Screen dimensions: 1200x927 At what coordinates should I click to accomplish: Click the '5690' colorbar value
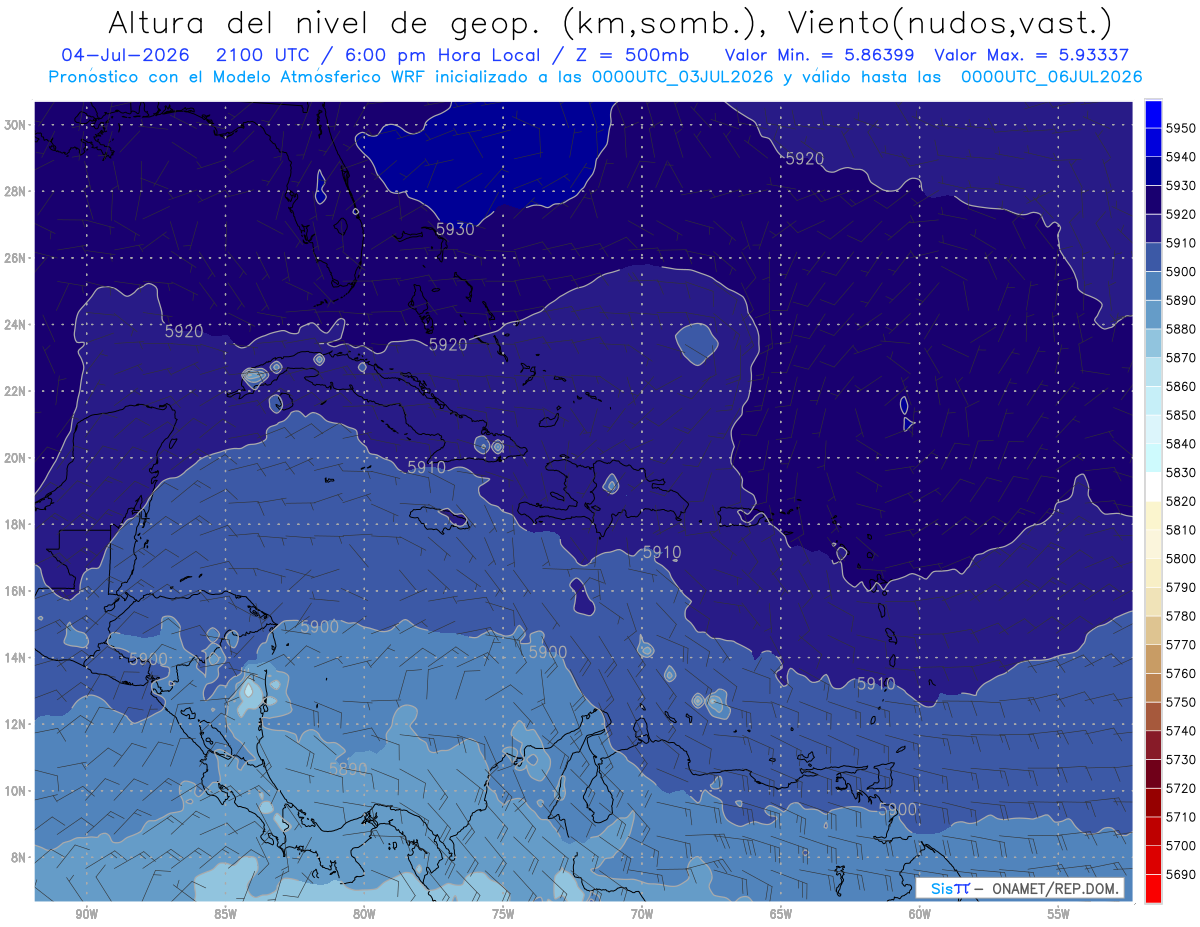[x=1181, y=874]
